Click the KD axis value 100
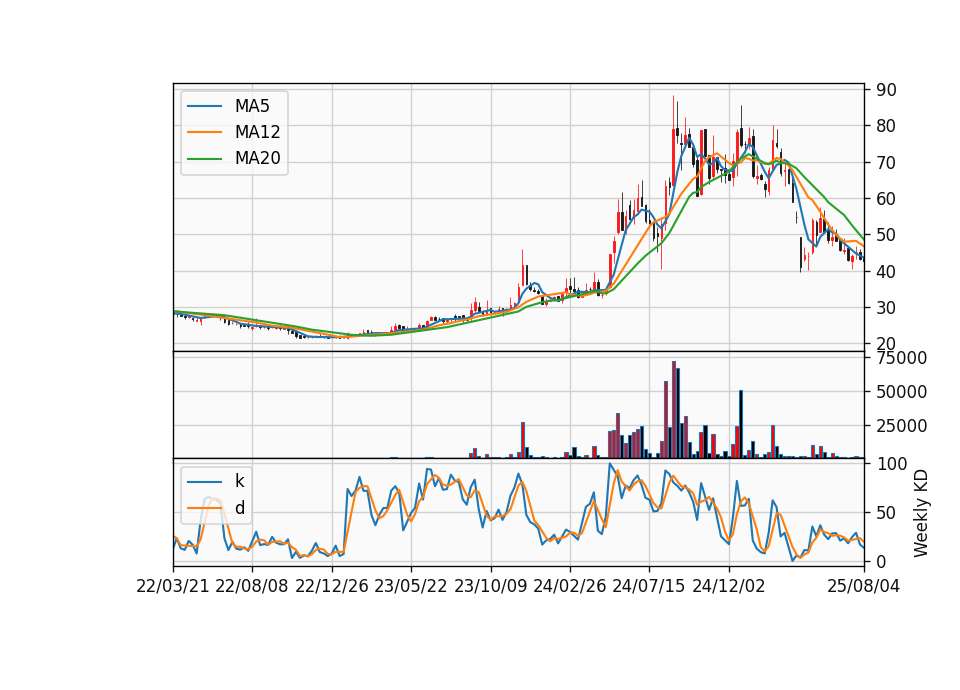Screen dimensions: 960x690 [x=891, y=464]
